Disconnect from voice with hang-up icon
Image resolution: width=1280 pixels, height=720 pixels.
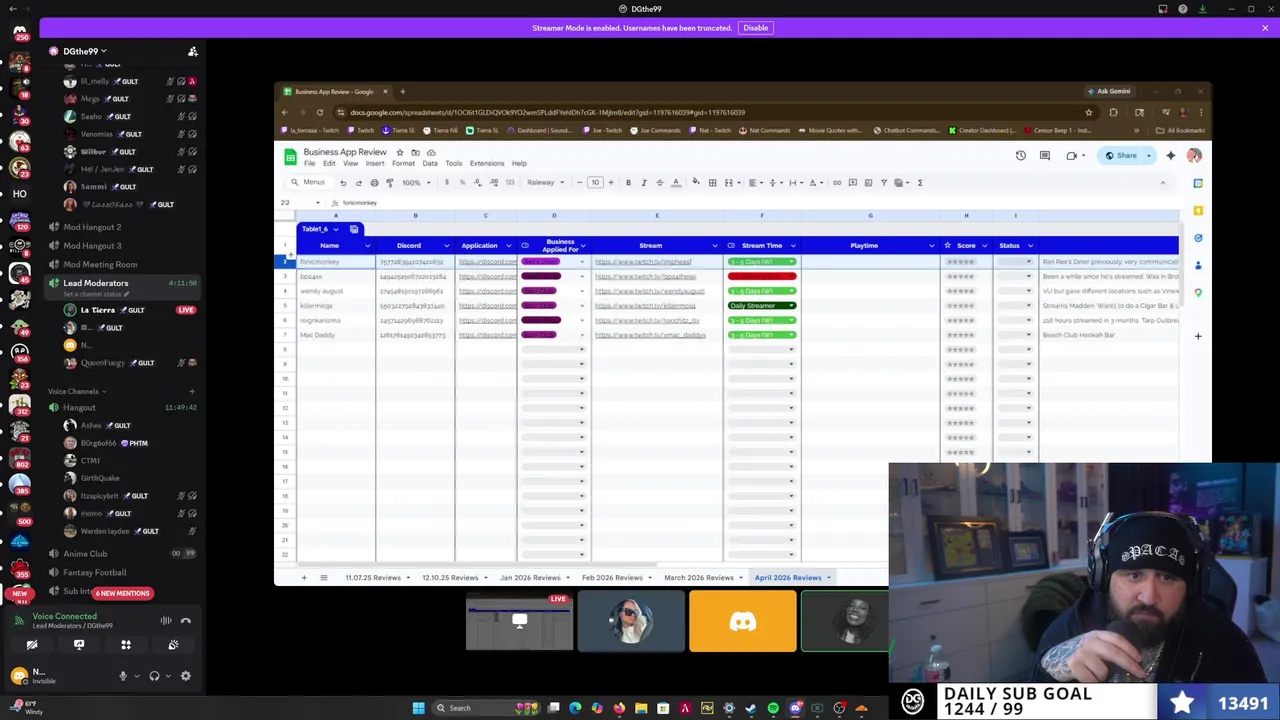click(x=186, y=621)
